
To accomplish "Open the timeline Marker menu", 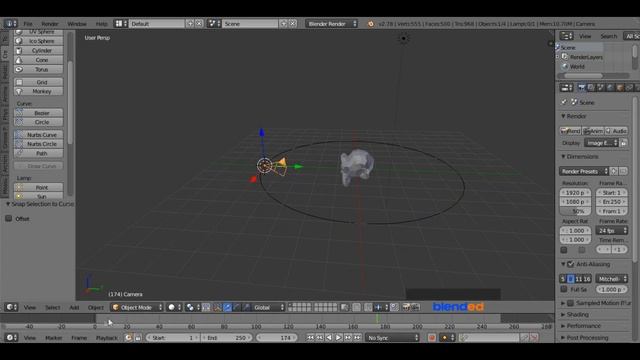I will pyautogui.click(x=53, y=338).
